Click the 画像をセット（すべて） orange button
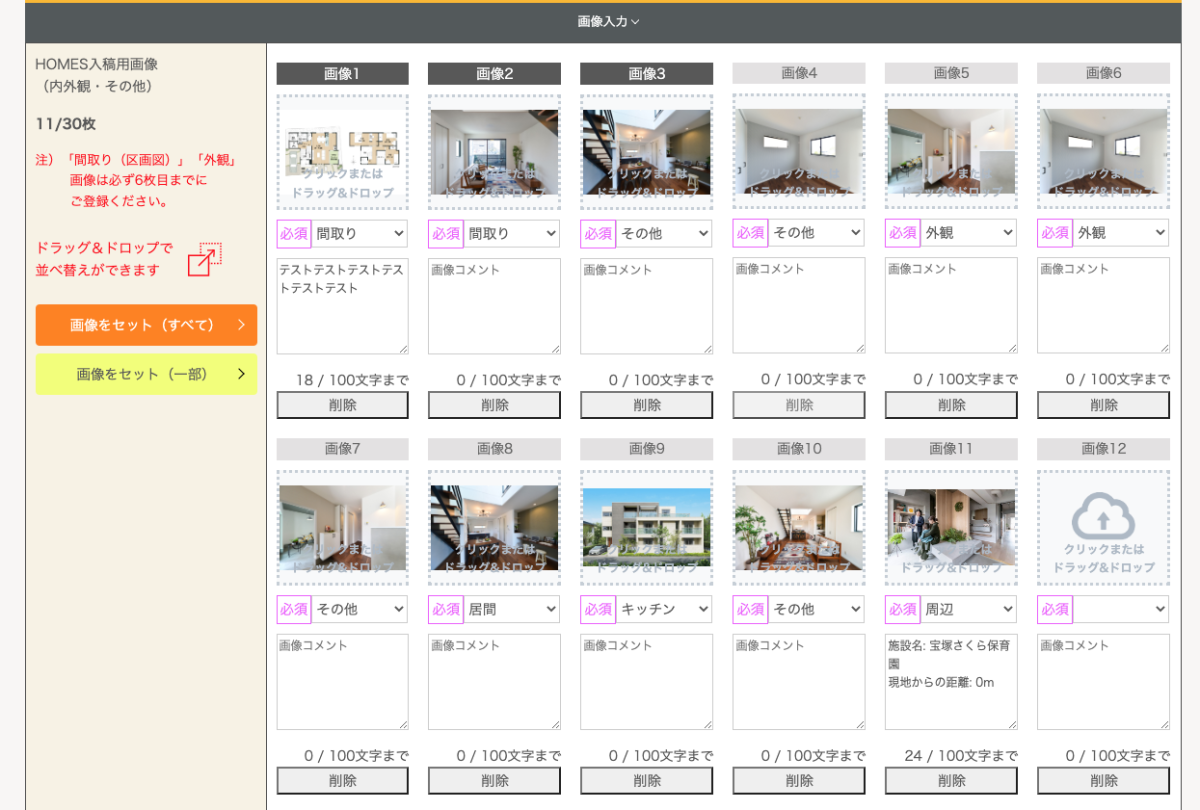The height and width of the screenshot is (810, 1200). (146, 325)
